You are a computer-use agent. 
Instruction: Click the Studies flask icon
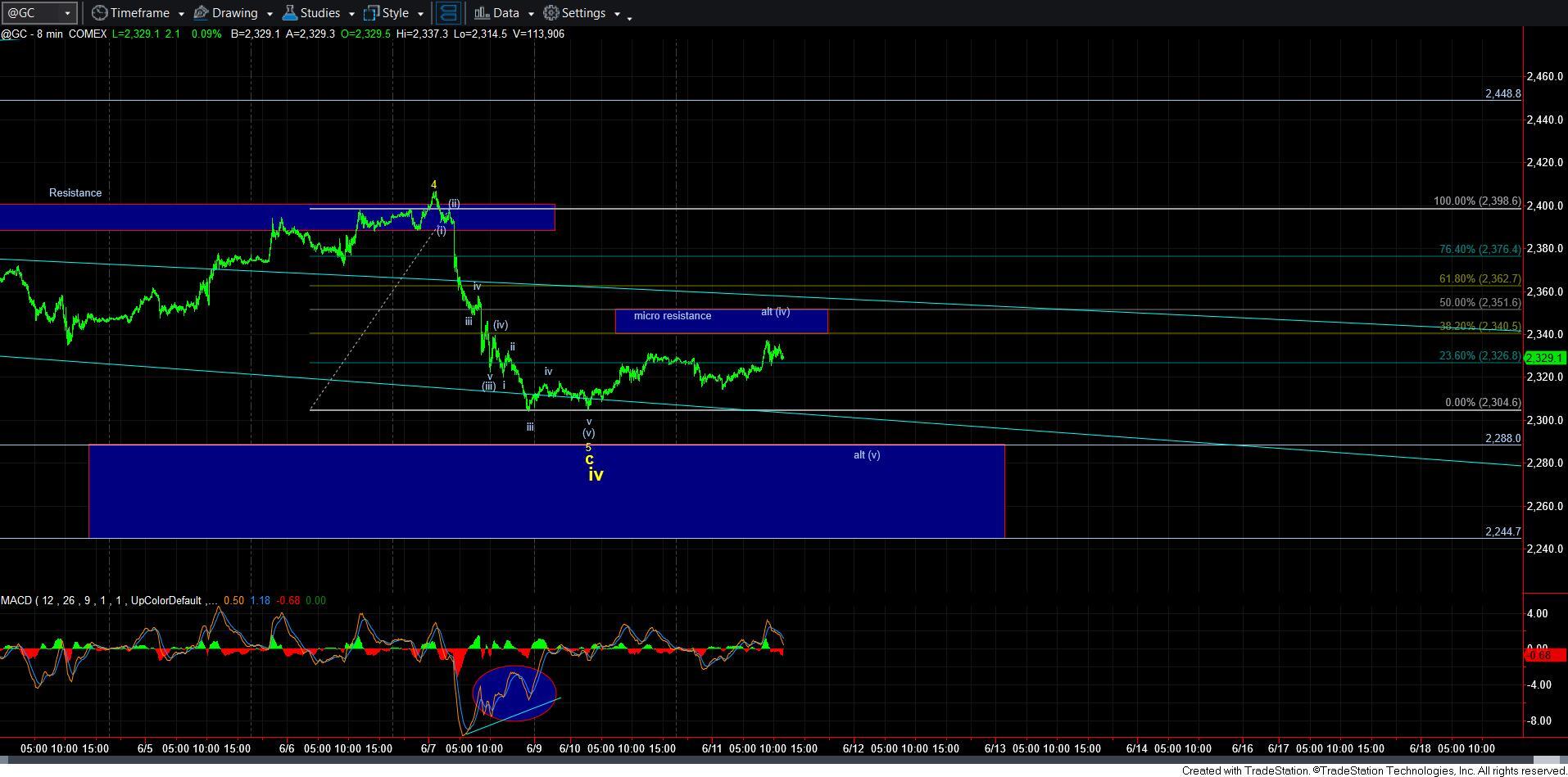pos(289,13)
